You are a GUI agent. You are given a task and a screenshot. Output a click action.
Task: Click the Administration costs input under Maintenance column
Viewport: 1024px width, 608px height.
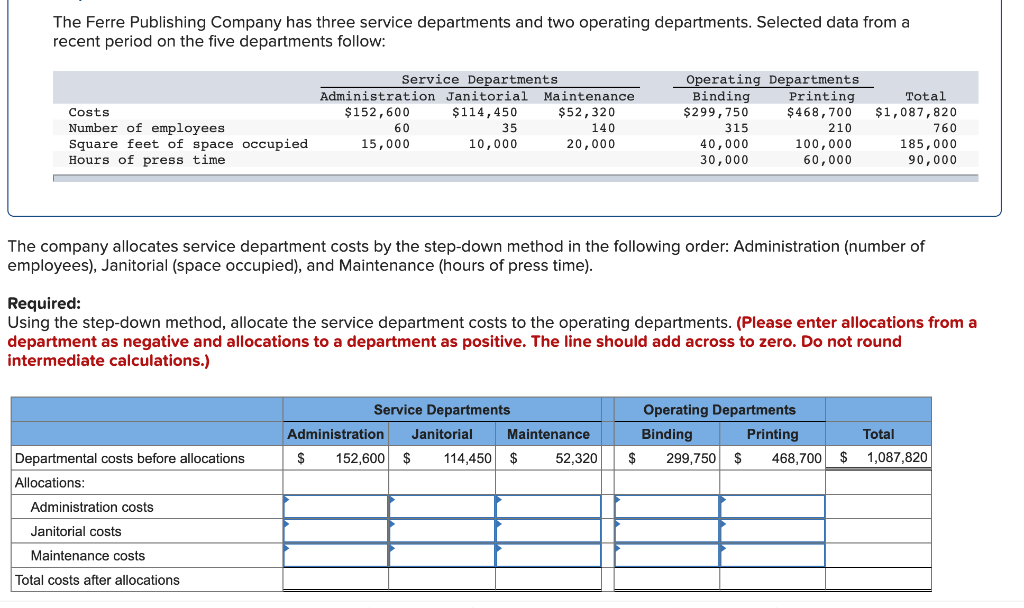coord(548,506)
